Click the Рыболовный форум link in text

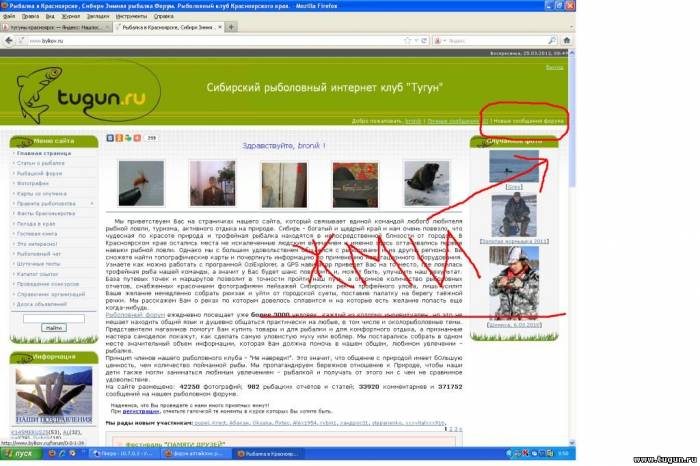135,315
